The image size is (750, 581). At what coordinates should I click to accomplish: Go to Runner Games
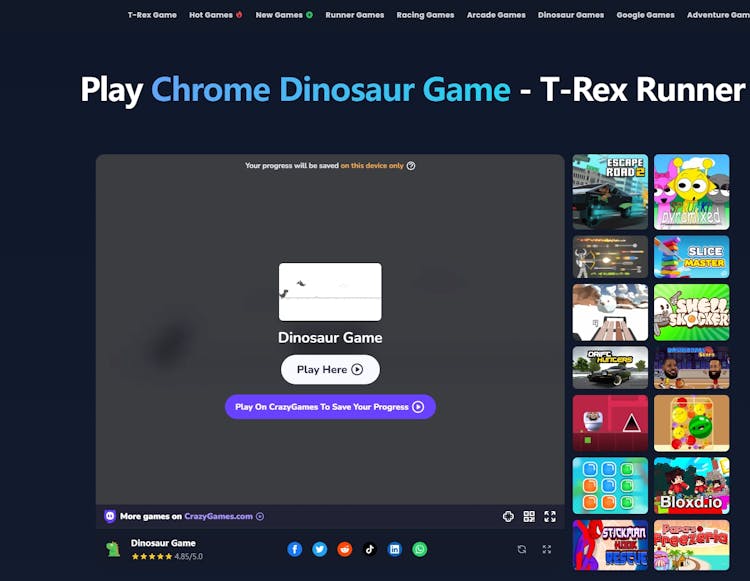point(354,15)
